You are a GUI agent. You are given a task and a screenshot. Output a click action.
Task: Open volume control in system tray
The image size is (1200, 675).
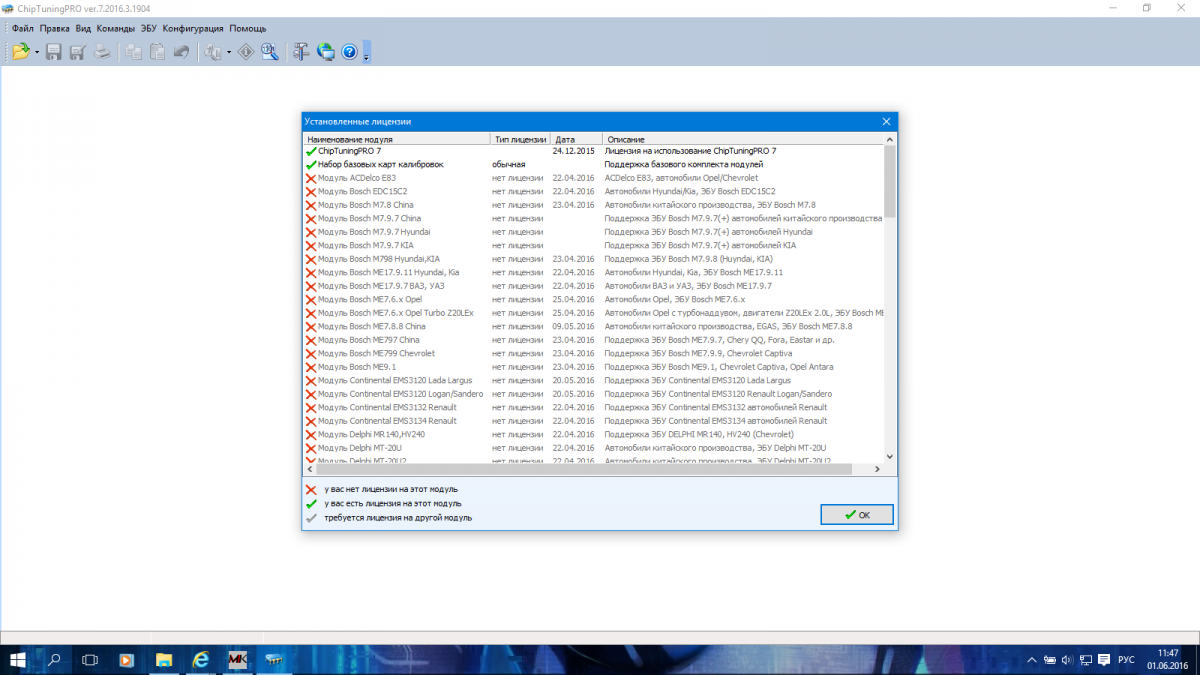pos(1068,660)
